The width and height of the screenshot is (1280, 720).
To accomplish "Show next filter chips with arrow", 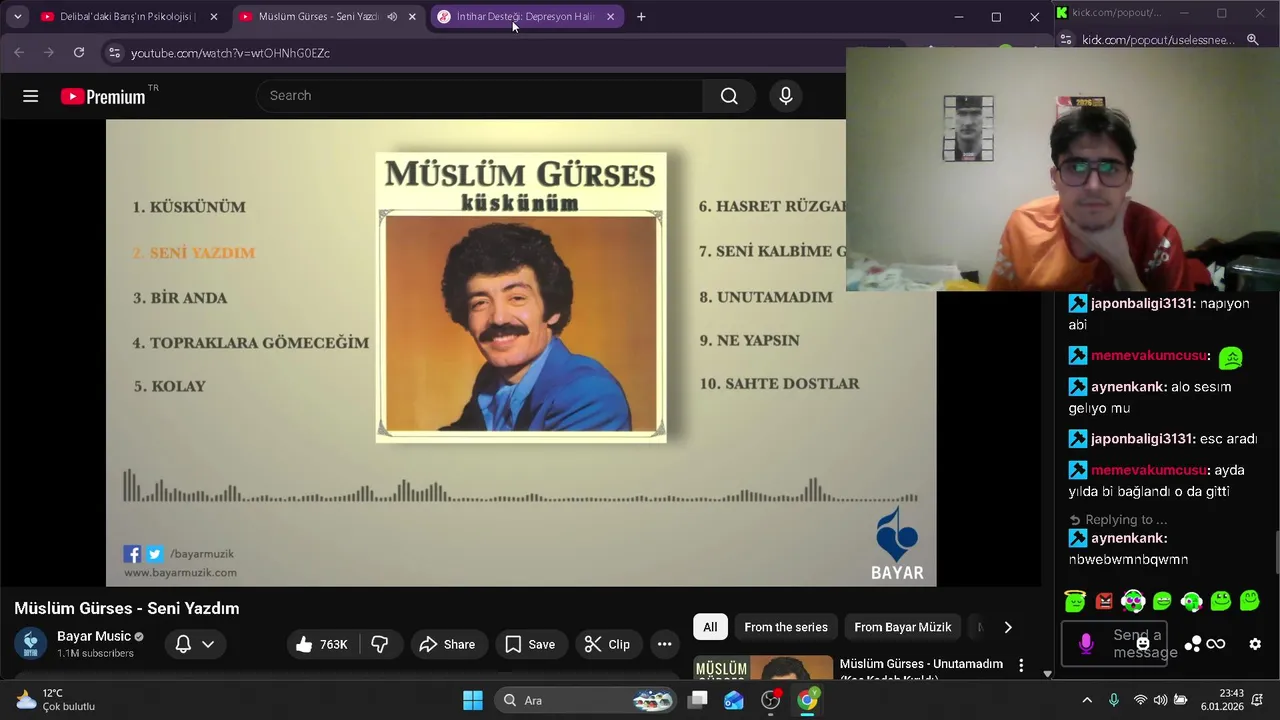I will coord(1008,627).
